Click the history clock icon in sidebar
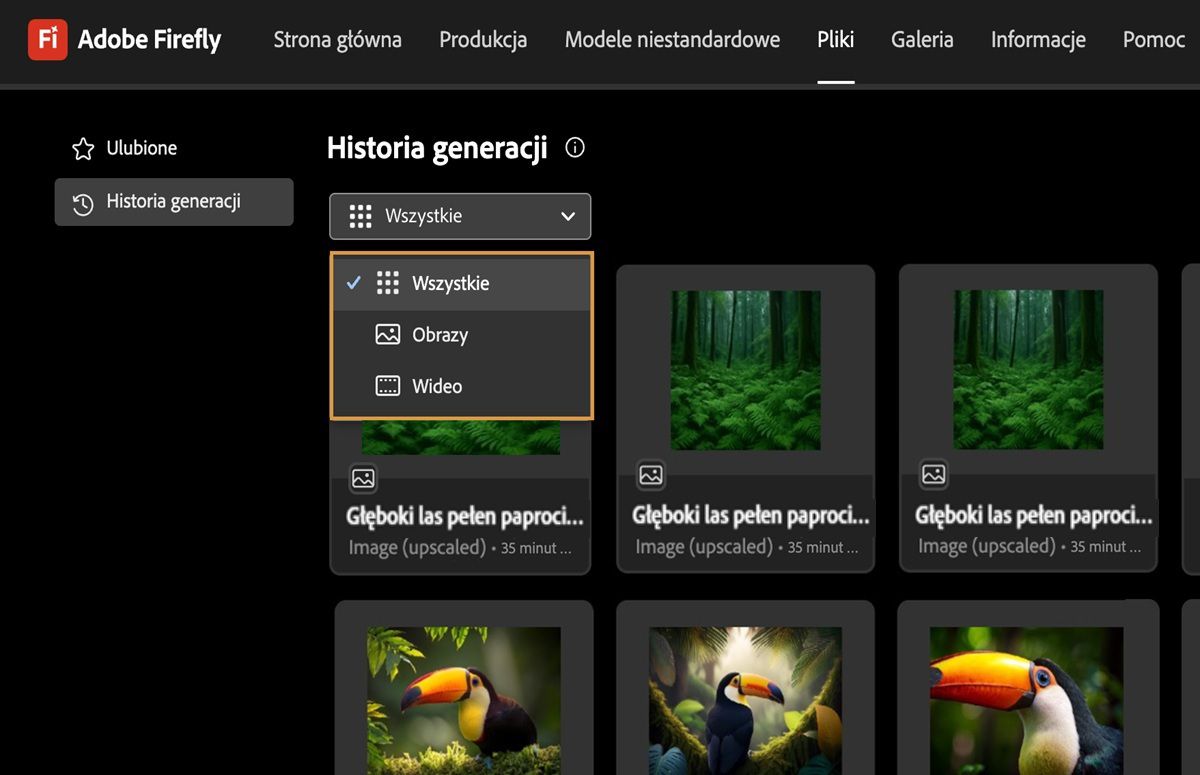 [x=83, y=203]
